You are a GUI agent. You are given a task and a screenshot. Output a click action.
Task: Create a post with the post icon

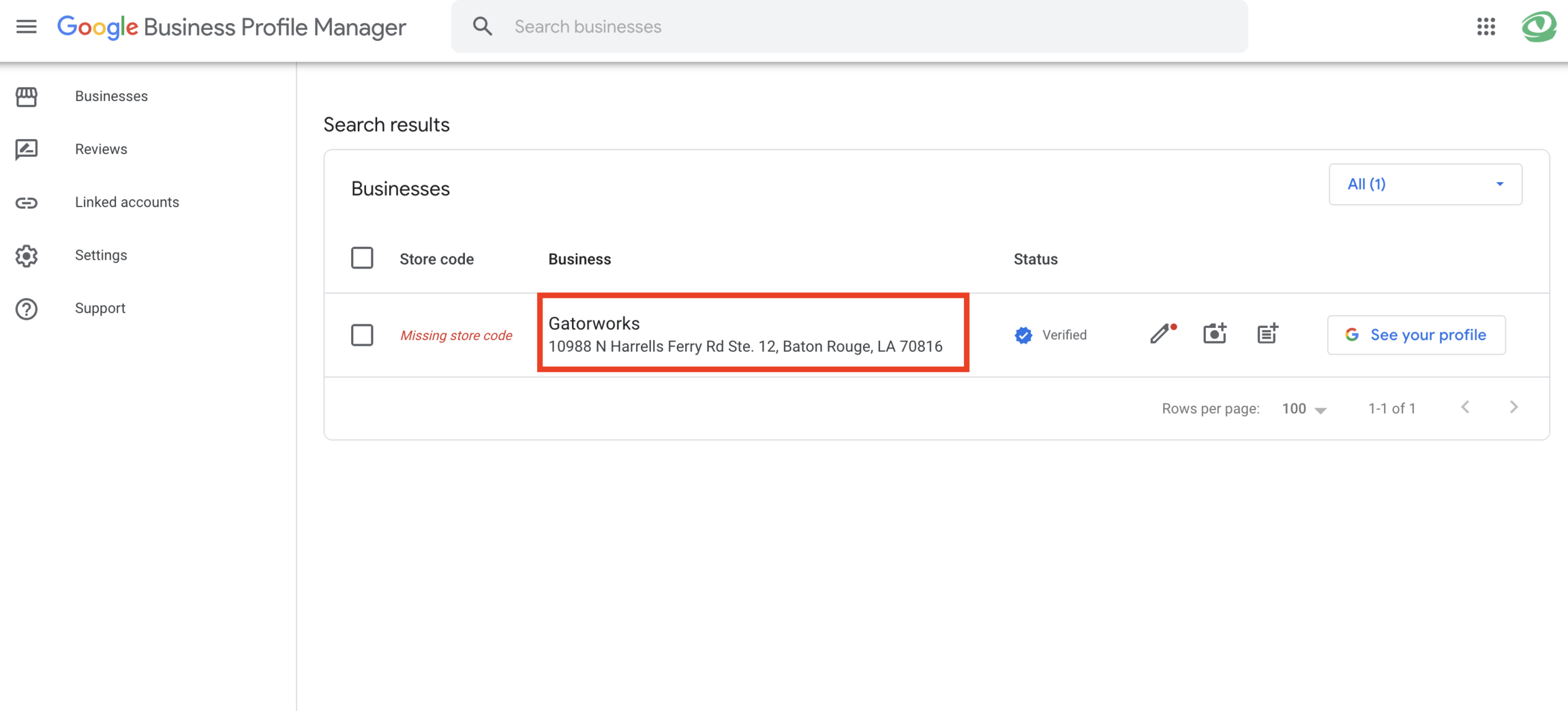coord(1267,333)
